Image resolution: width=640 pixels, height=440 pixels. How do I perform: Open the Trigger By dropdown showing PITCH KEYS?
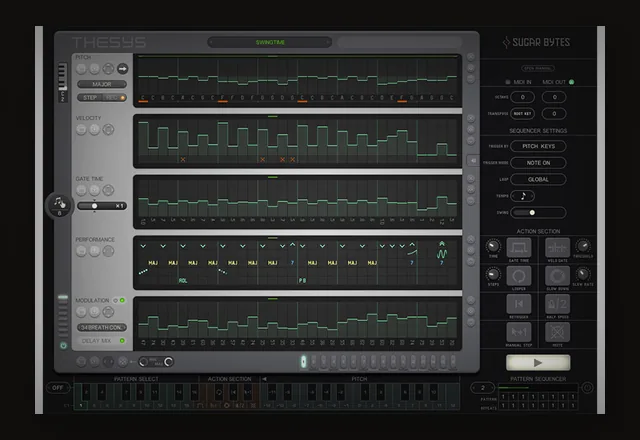pos(538,146)
